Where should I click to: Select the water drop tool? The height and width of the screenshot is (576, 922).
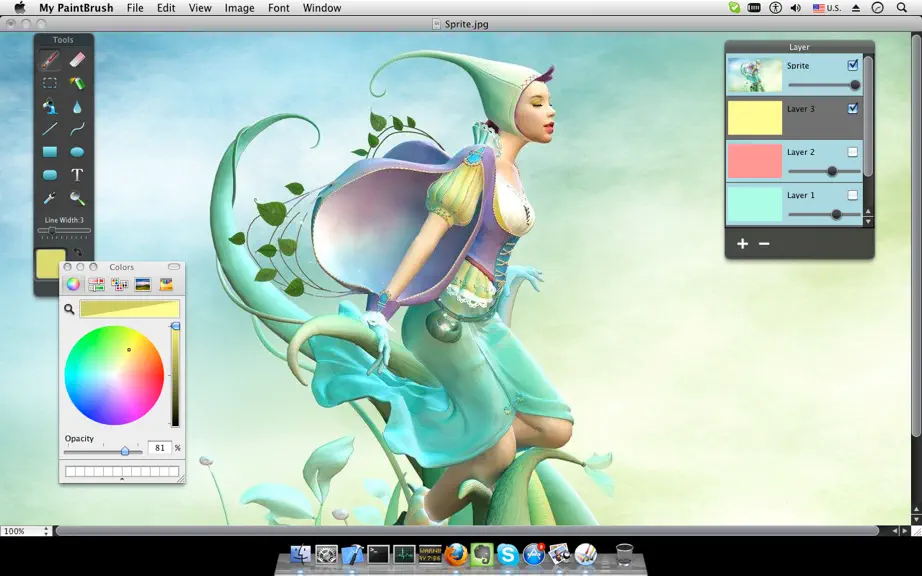pyautogui.click(x=77, y=107)
